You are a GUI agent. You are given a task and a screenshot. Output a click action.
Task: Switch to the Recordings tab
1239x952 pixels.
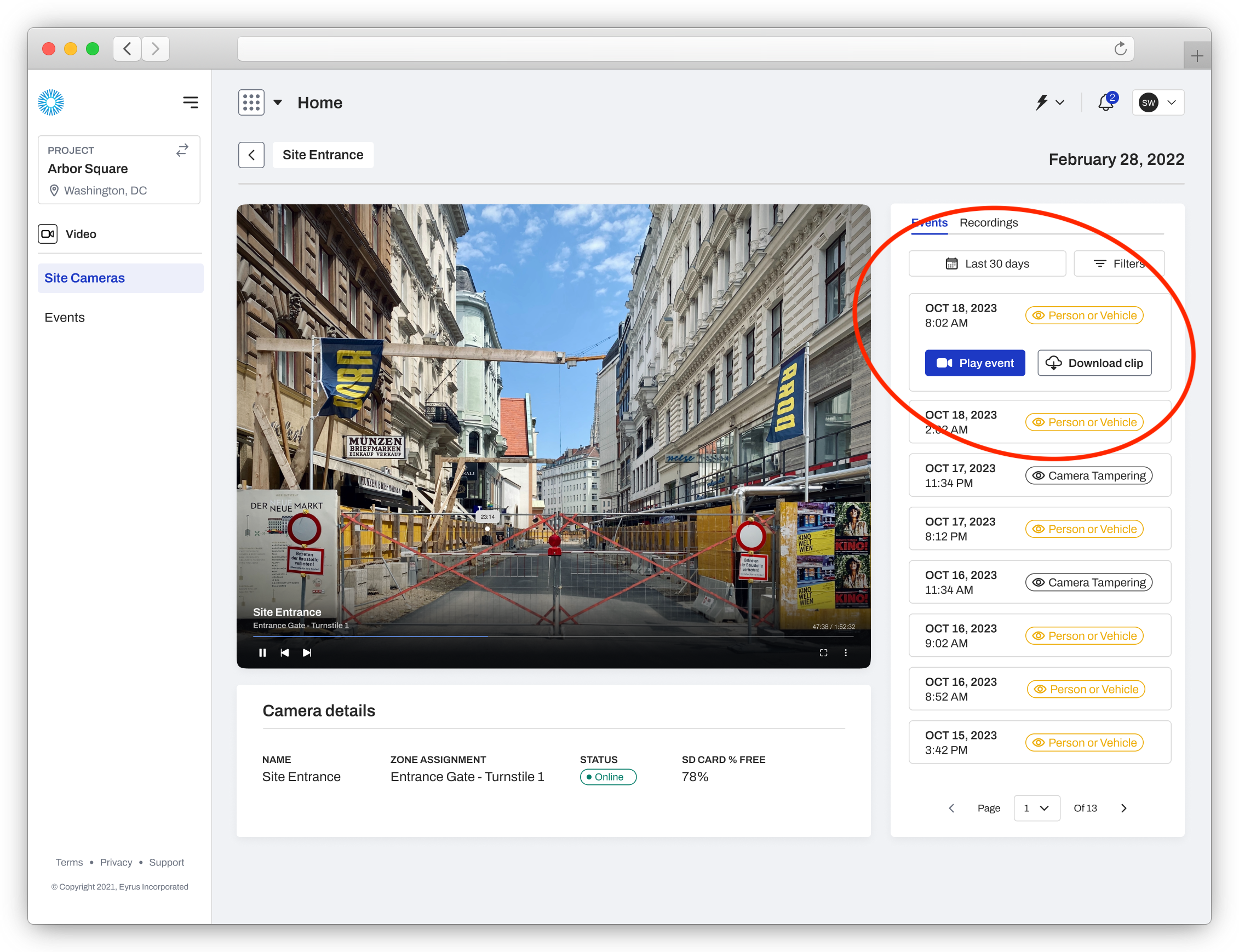pyautogui.click(x=989, y=223)
